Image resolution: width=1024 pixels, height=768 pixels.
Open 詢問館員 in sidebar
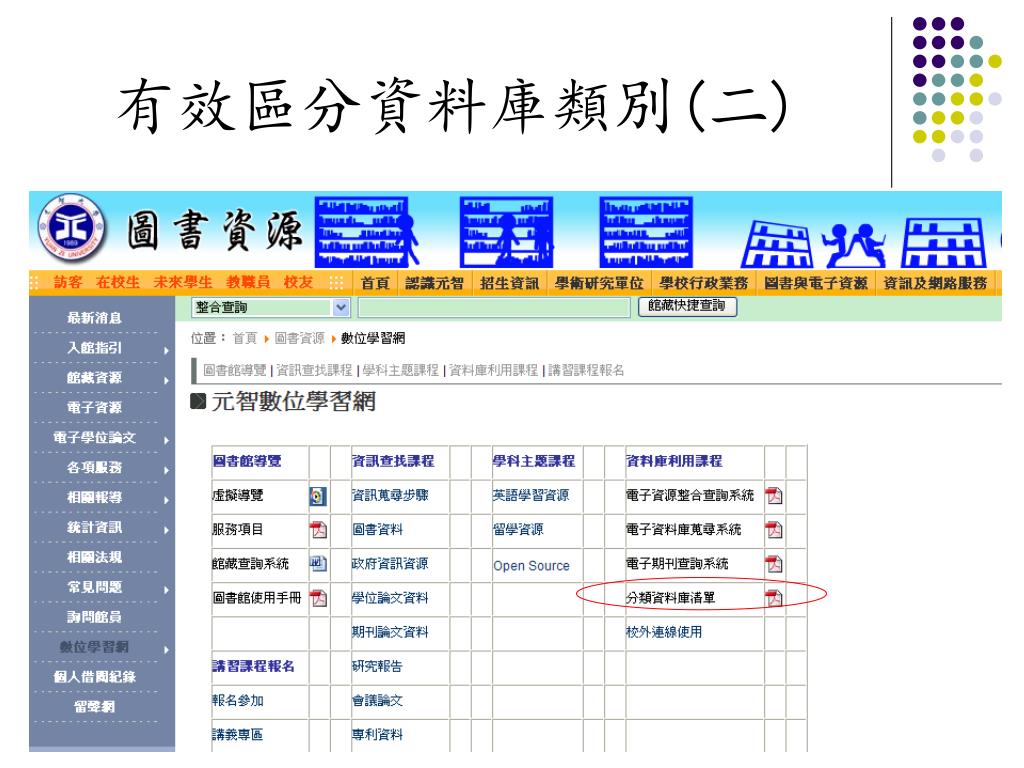(x=95, y=617)
